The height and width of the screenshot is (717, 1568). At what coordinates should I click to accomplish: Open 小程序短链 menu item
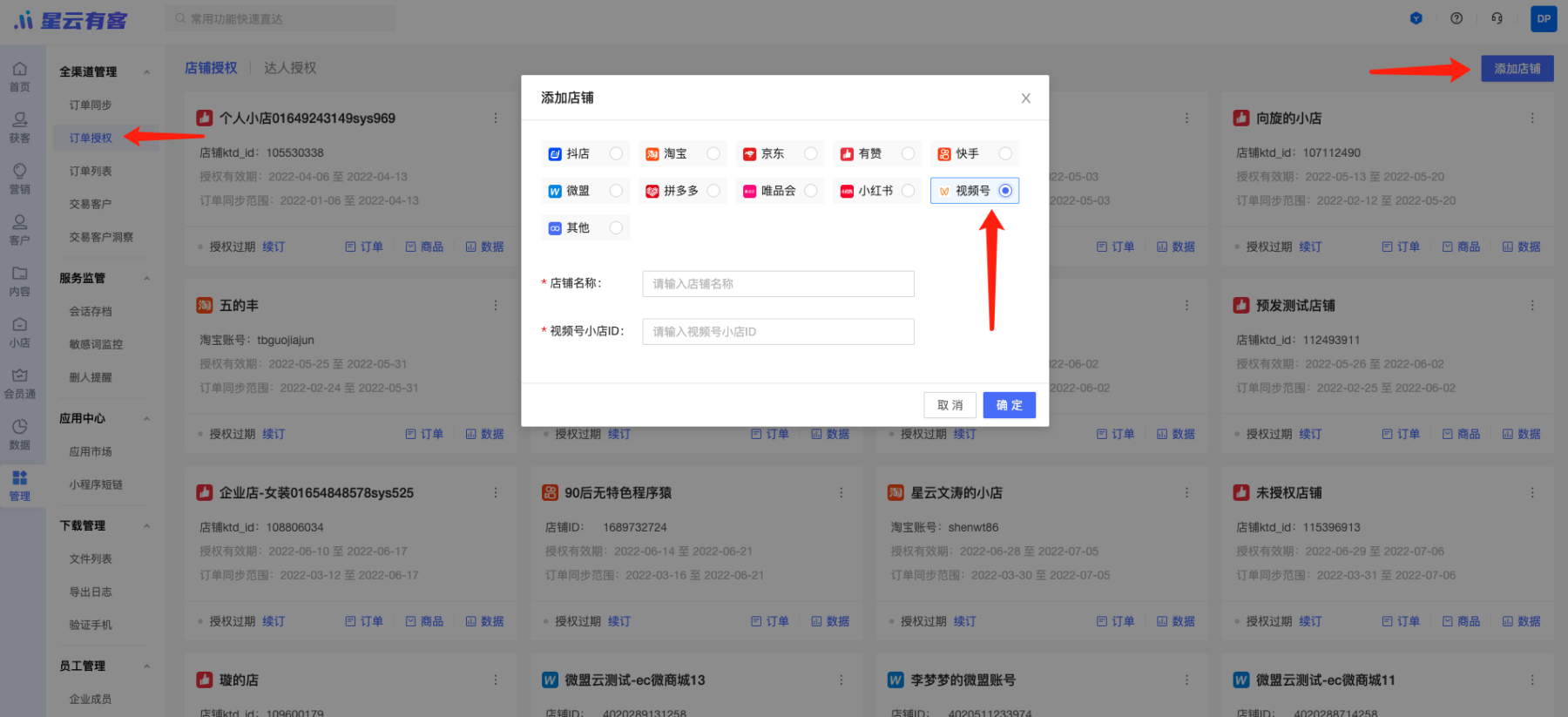click(x=96, y=484)
